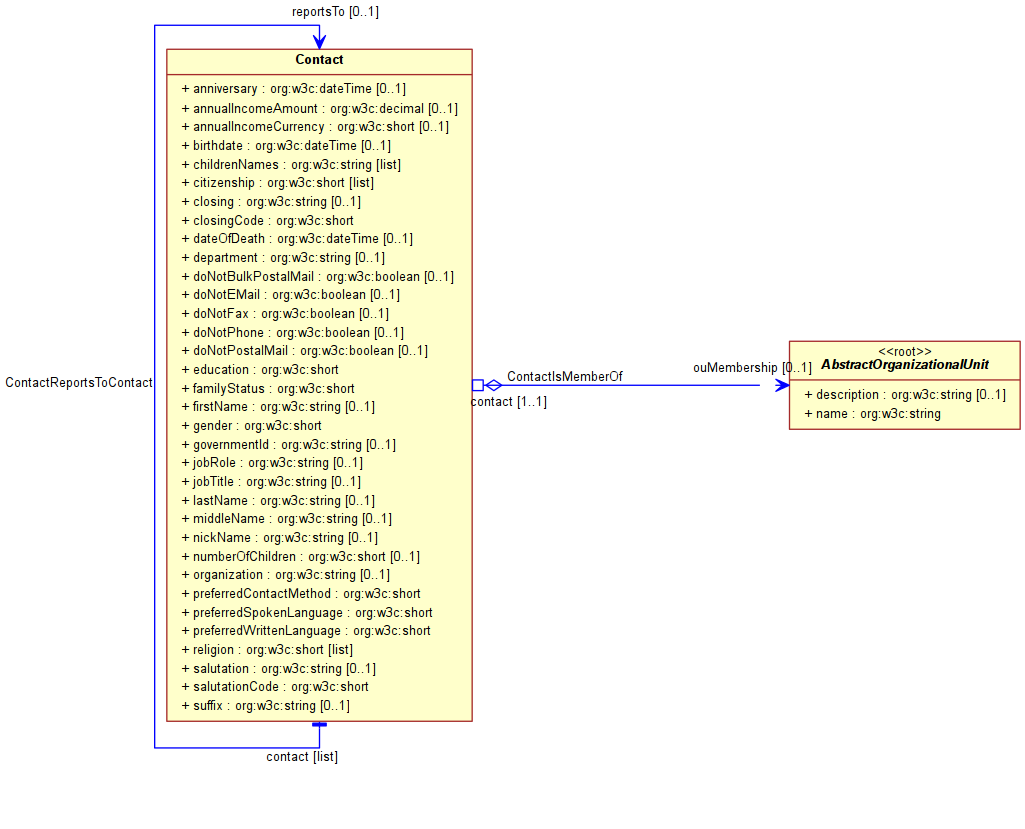Select the religion attribute
Viewport: 1025px width, 829px height.
tap(267, 651)
